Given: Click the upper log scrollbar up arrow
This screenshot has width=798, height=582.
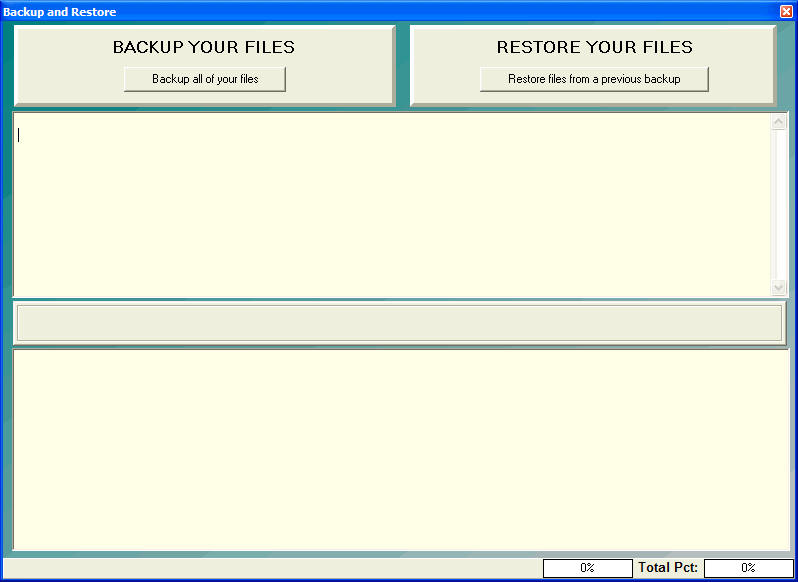Looking at the screenshot, I should coord(779,122).
